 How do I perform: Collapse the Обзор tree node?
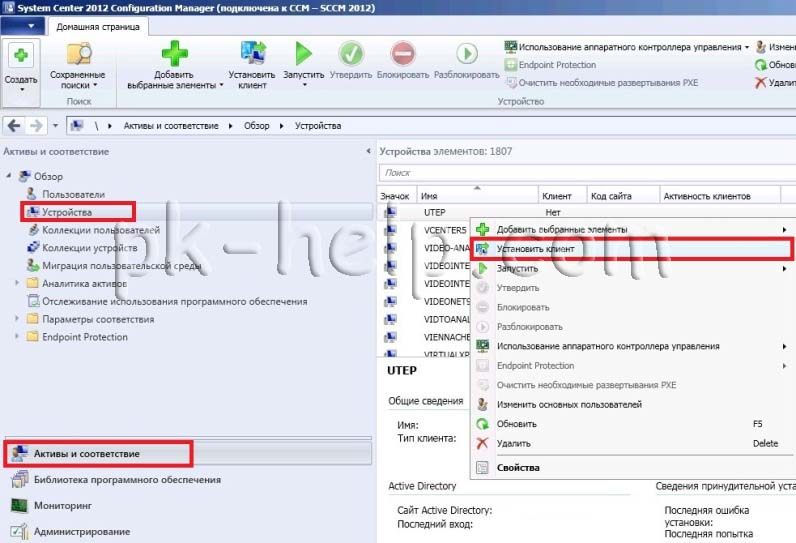9,176
